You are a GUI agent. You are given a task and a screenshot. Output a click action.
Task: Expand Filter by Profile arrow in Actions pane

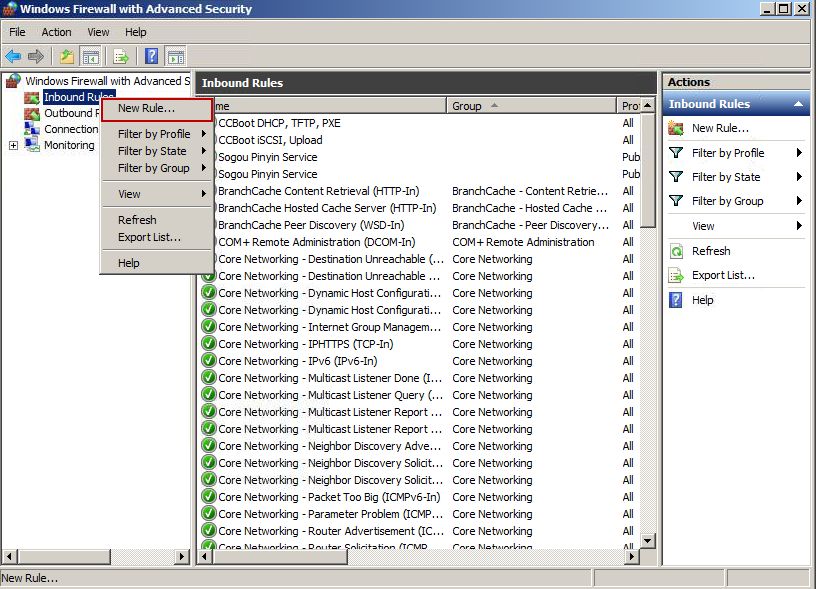click(799, 152)
